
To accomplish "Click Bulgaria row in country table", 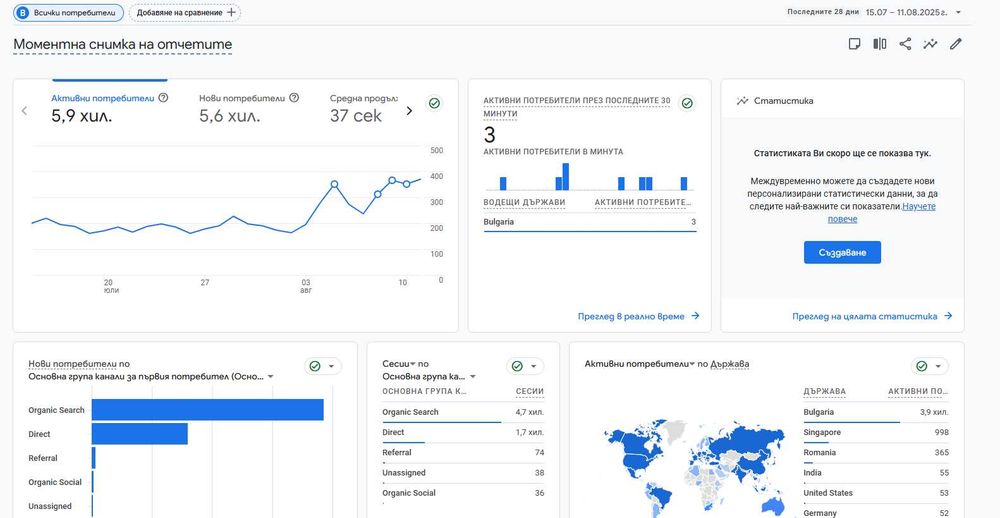I will click(876, 412).
